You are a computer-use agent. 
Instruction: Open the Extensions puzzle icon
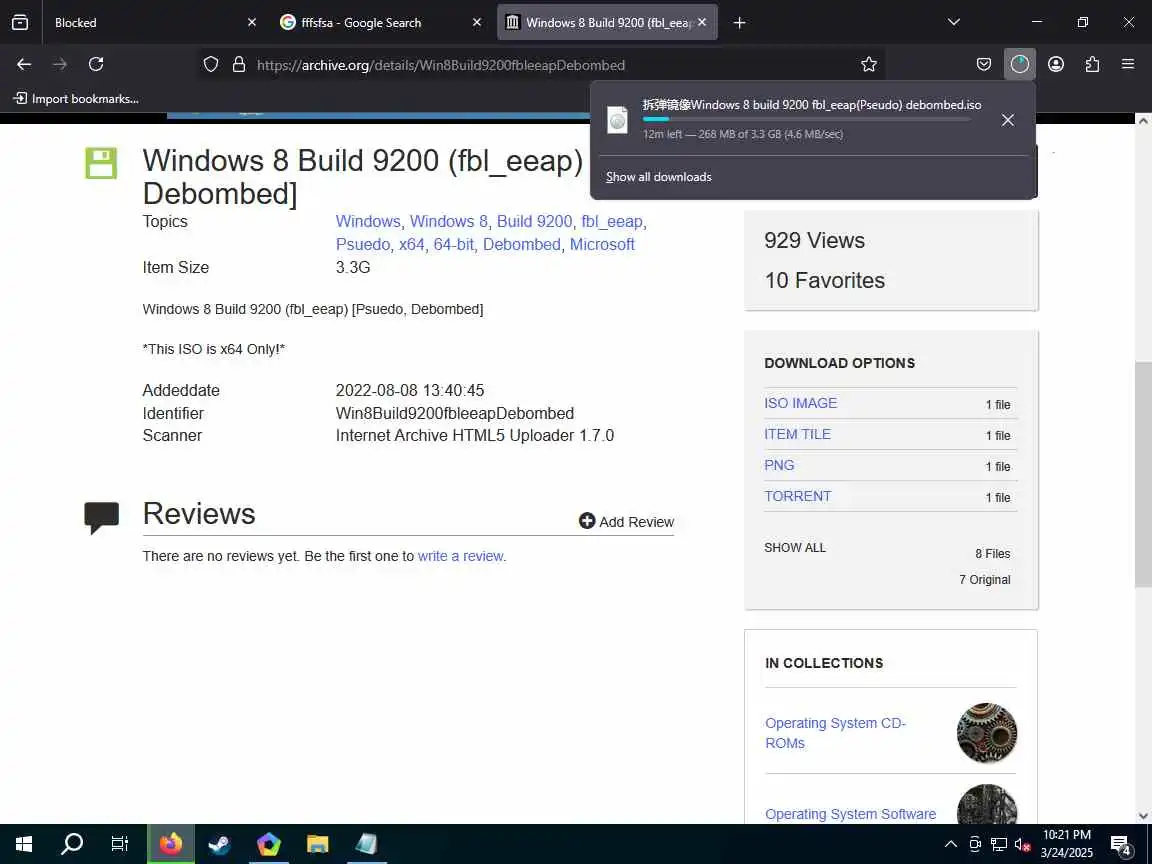click(1092, 65)
